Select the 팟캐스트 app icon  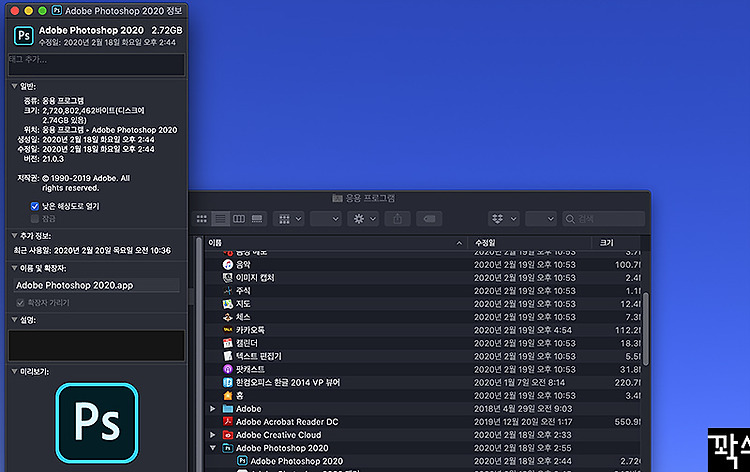[228, 369]
